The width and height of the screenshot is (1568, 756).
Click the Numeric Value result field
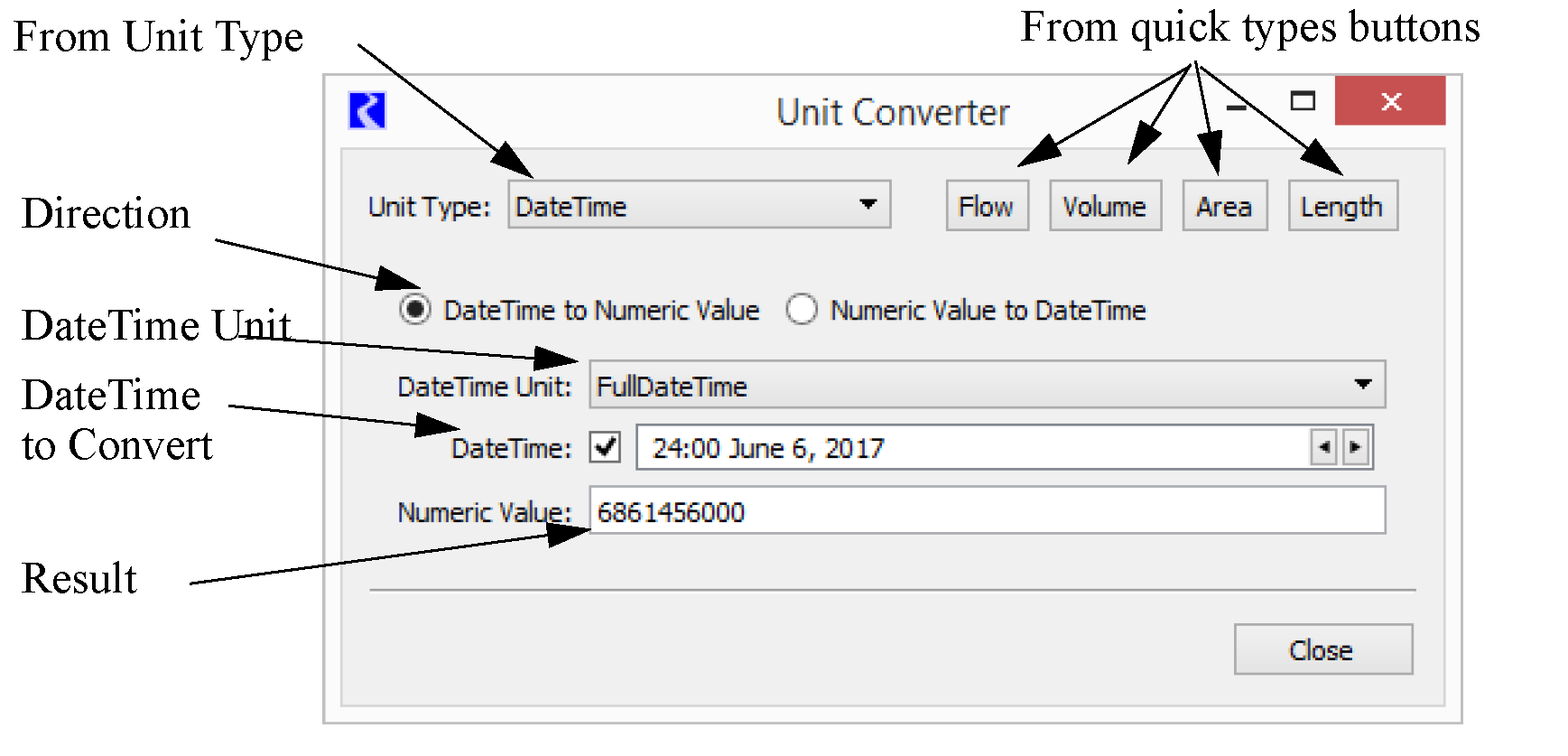pos(987,511)
